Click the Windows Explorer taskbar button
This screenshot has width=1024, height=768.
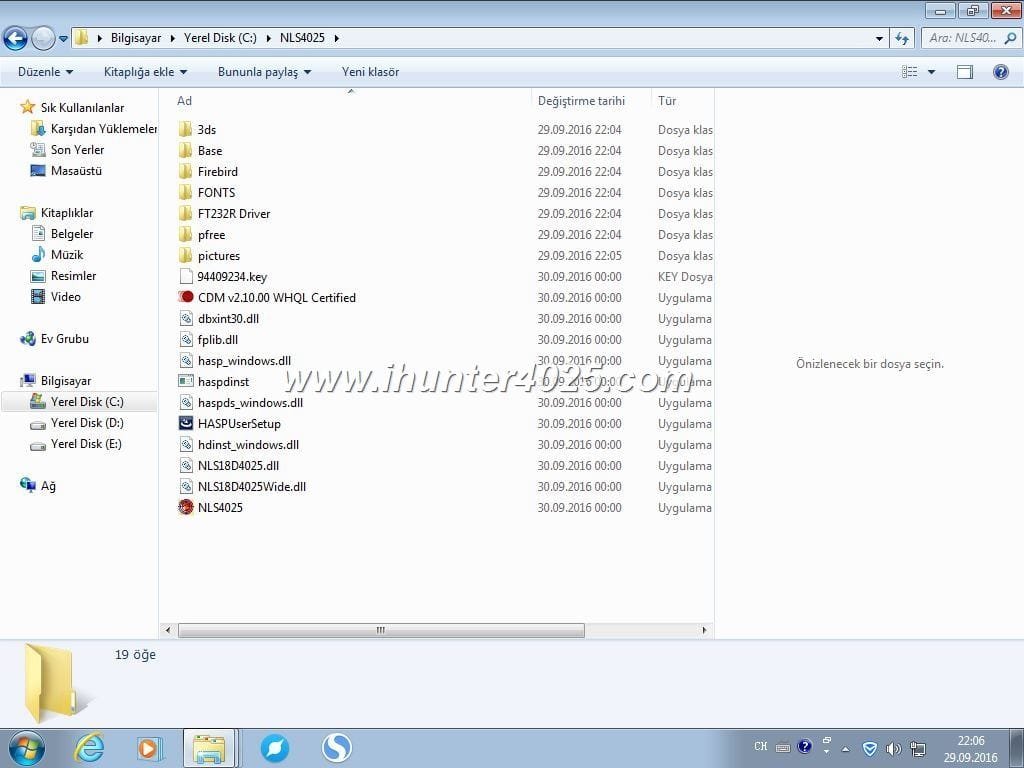(x=210, y=748)
